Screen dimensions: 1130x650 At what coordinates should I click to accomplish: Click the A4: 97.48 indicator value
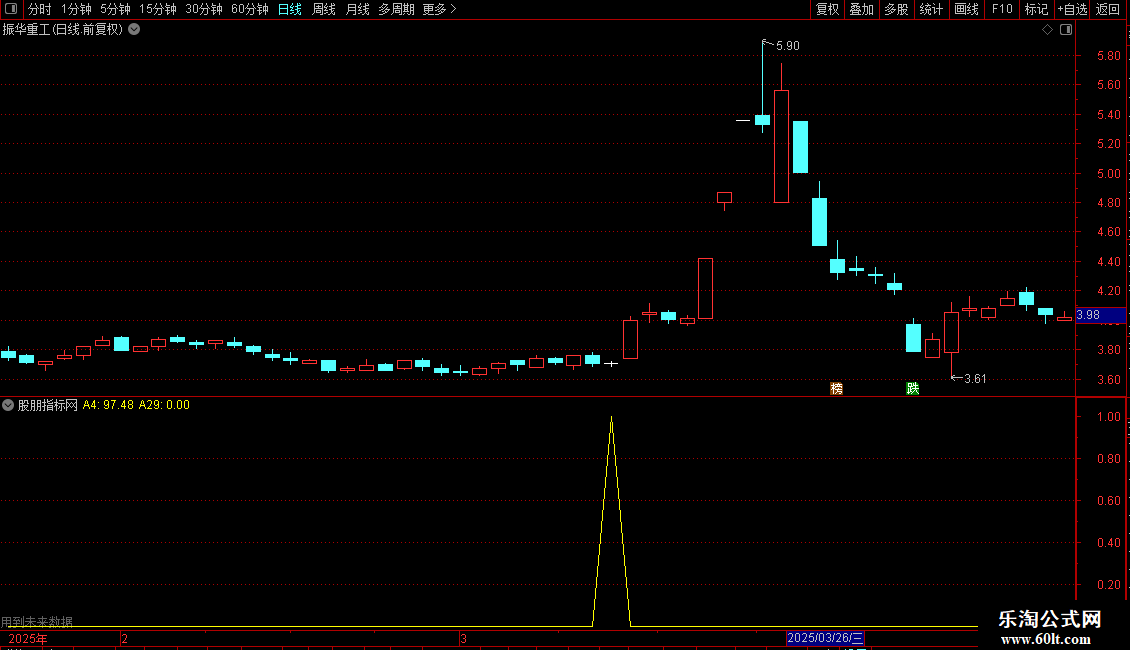(x=108, y=405)
